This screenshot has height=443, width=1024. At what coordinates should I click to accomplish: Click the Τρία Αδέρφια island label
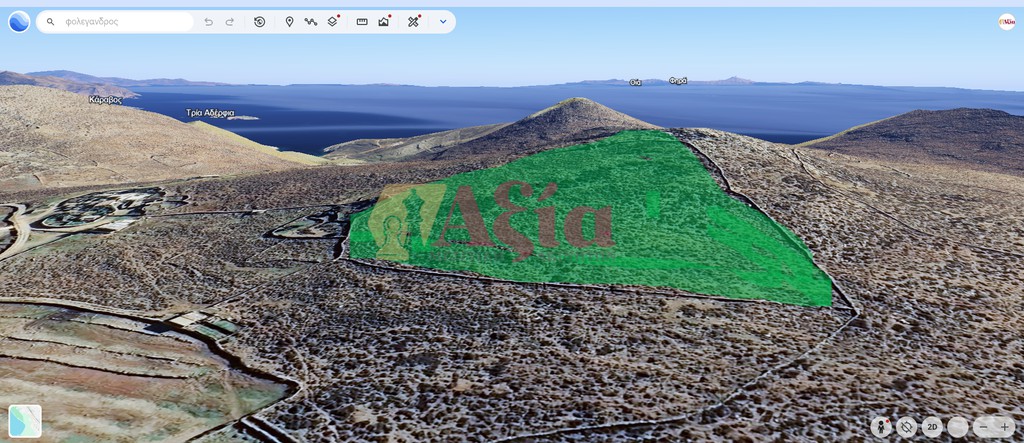(210, 112)
